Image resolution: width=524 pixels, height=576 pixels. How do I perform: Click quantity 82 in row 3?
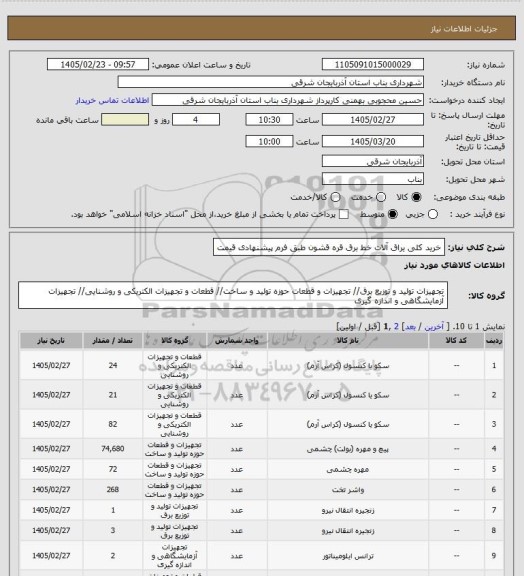(x=113, y=424)
